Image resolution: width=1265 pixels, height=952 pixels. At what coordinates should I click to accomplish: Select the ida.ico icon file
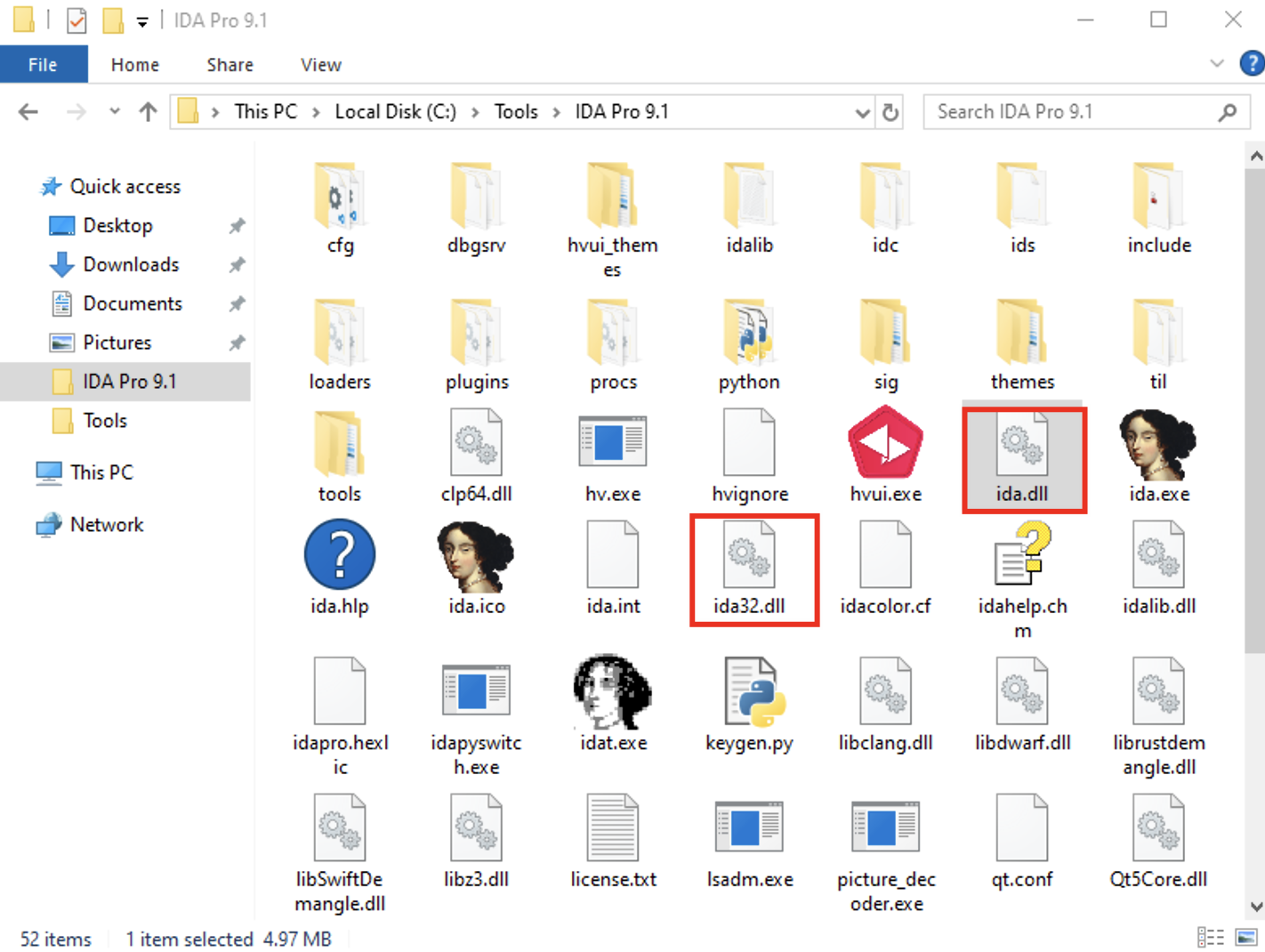tap(477, 568)
